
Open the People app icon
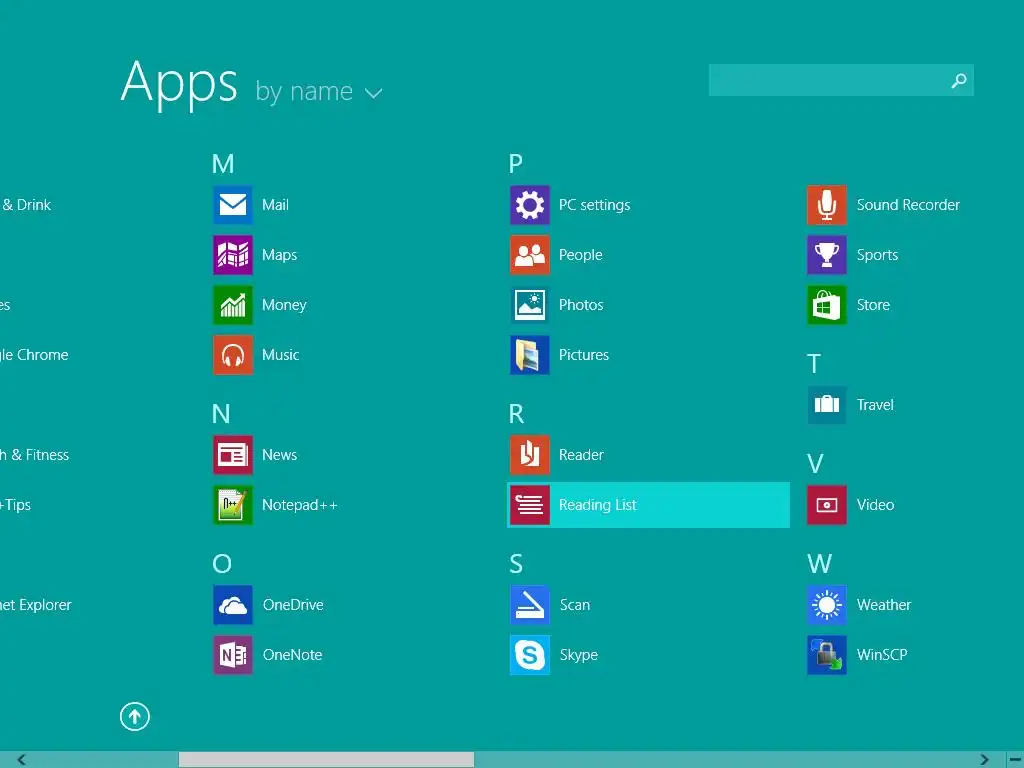coord(530,255)
